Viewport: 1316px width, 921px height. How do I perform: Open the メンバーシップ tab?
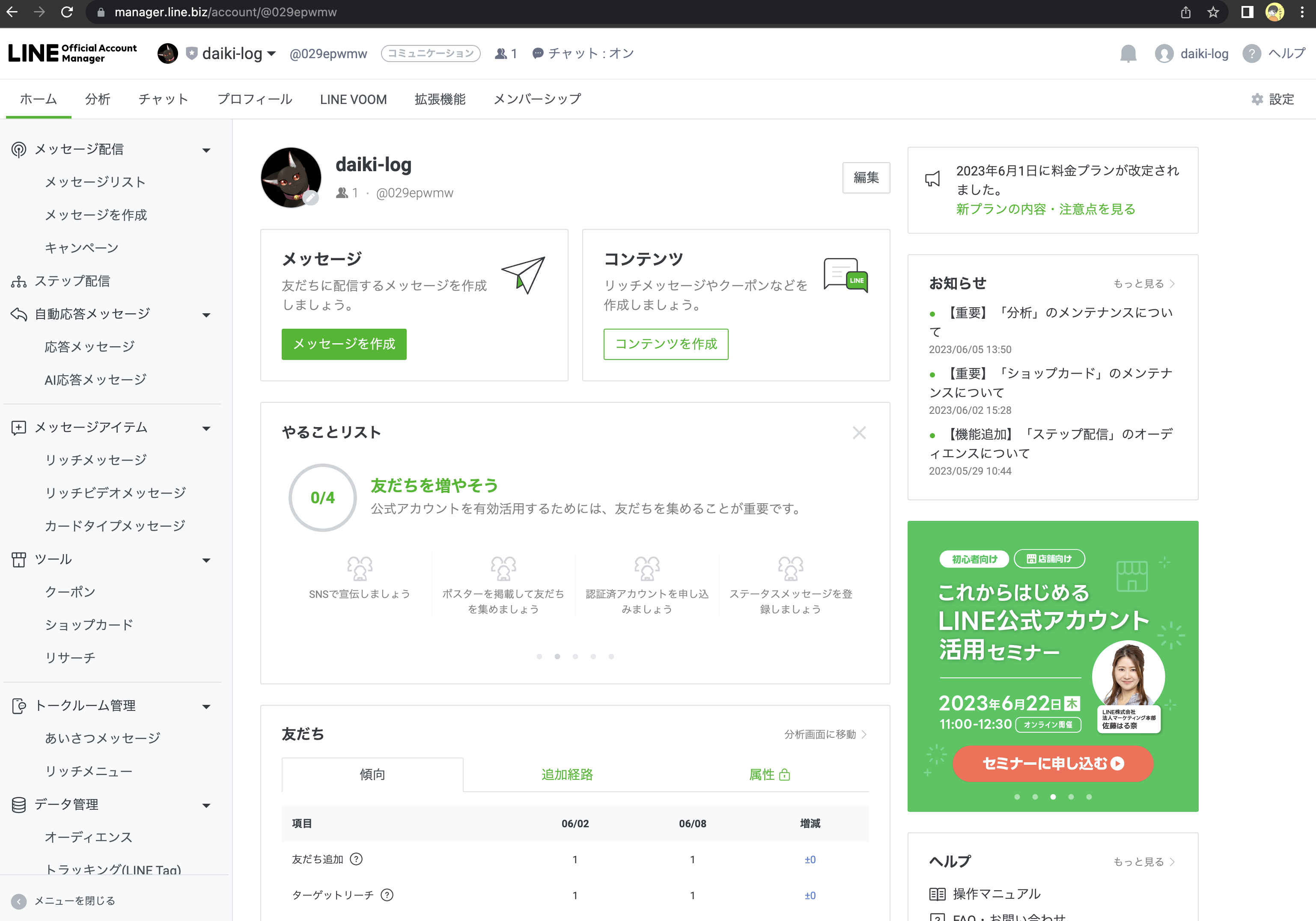(537, 99)
